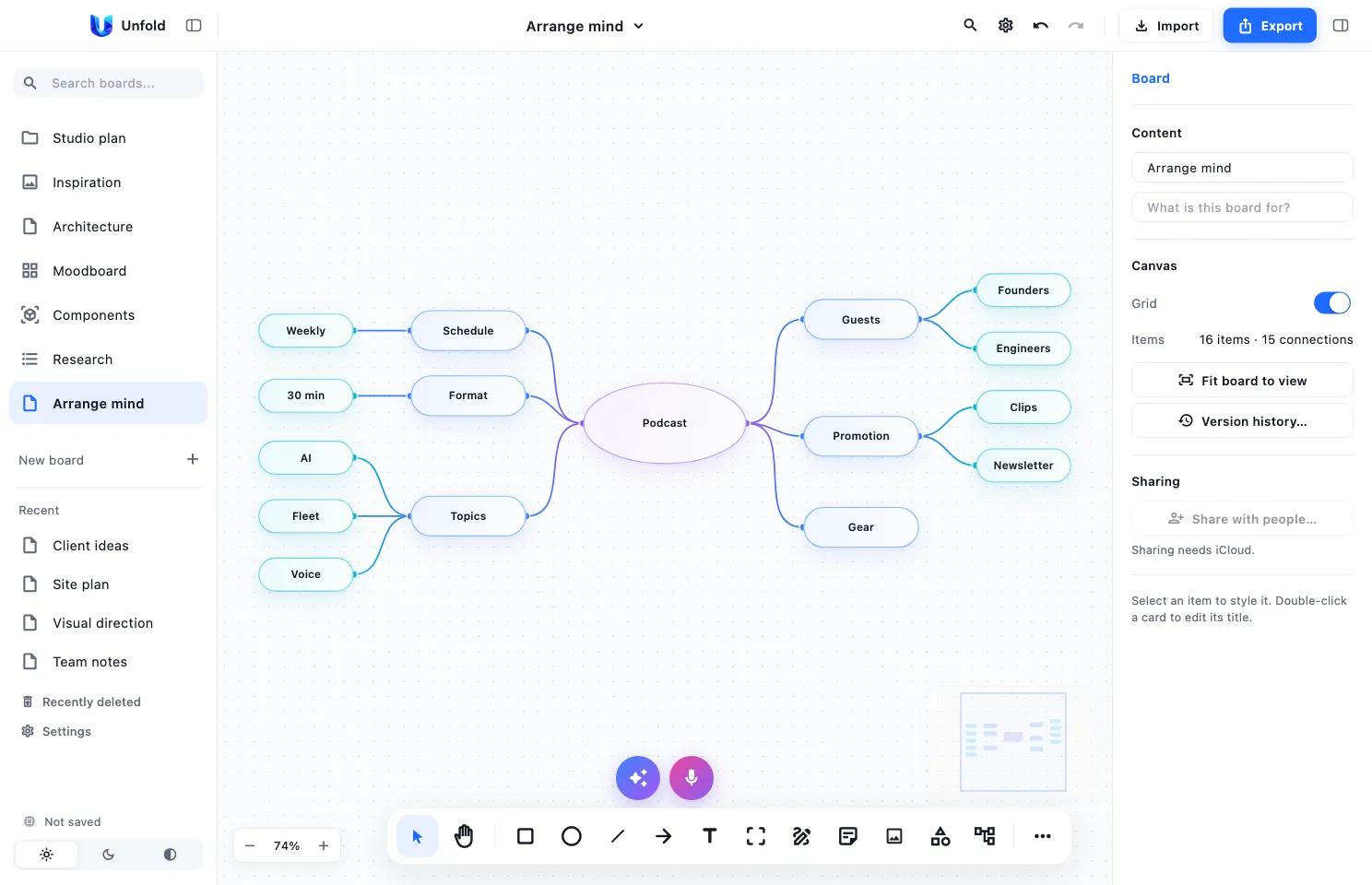Insert an image with image tool

(x=894, y=837)
